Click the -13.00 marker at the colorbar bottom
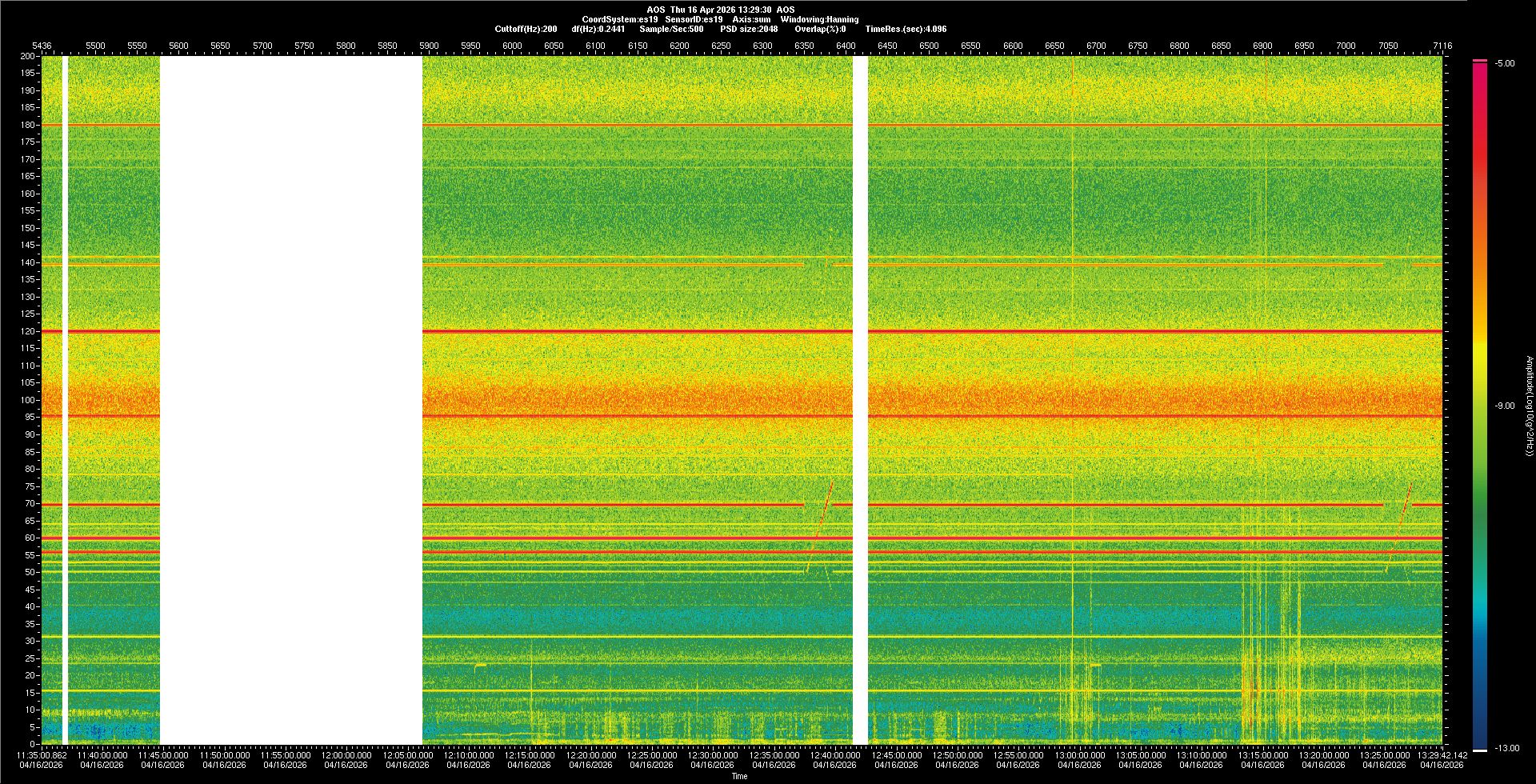 1505,748
